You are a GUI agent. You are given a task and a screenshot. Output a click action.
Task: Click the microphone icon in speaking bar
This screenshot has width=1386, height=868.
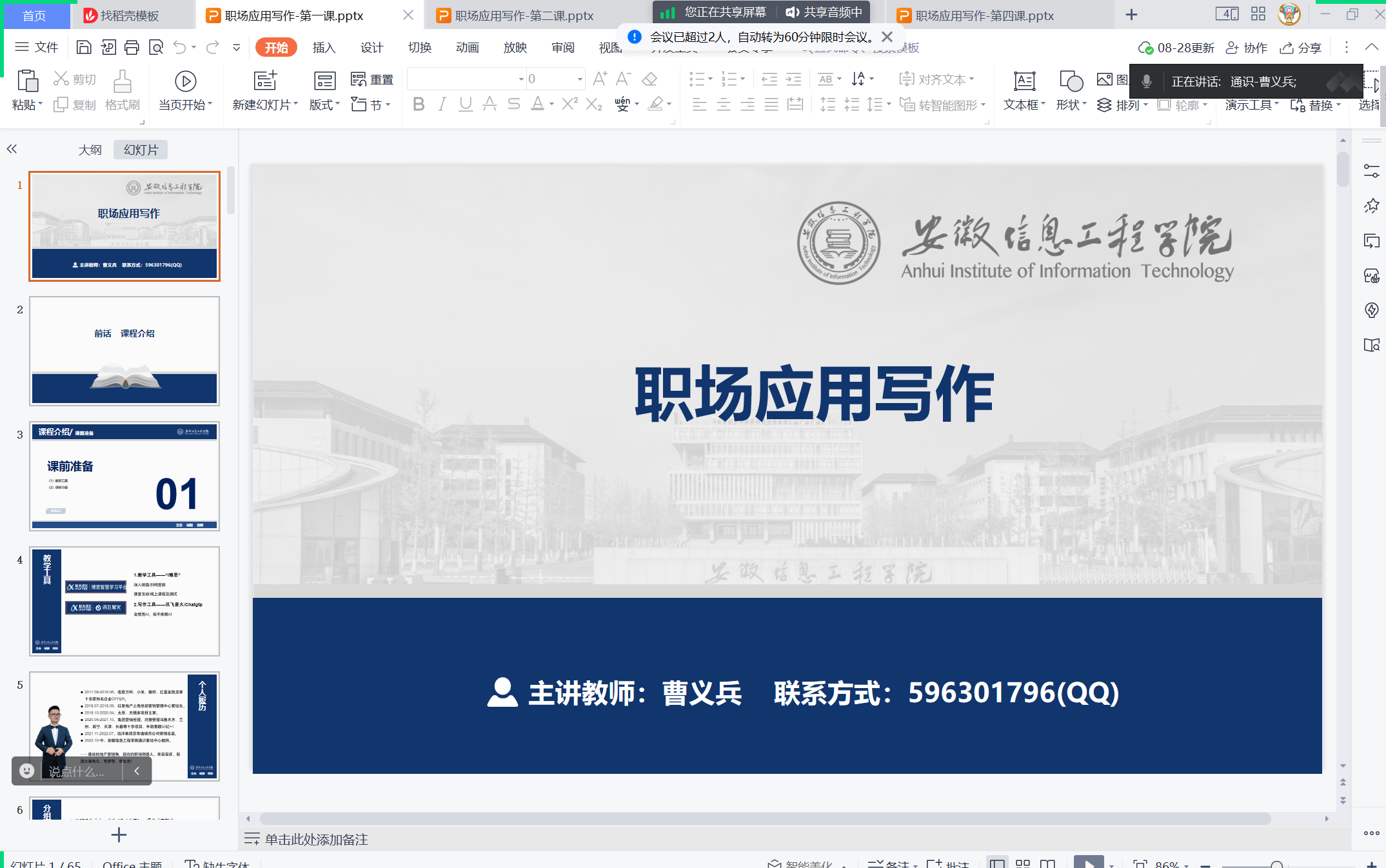[x=1147, y=81]
